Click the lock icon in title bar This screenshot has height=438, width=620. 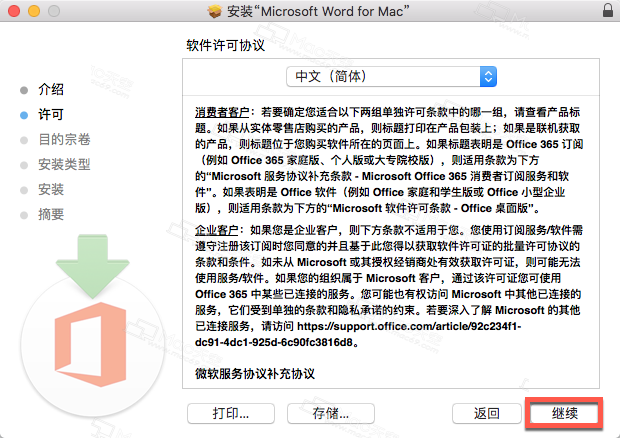coord(608,10)
